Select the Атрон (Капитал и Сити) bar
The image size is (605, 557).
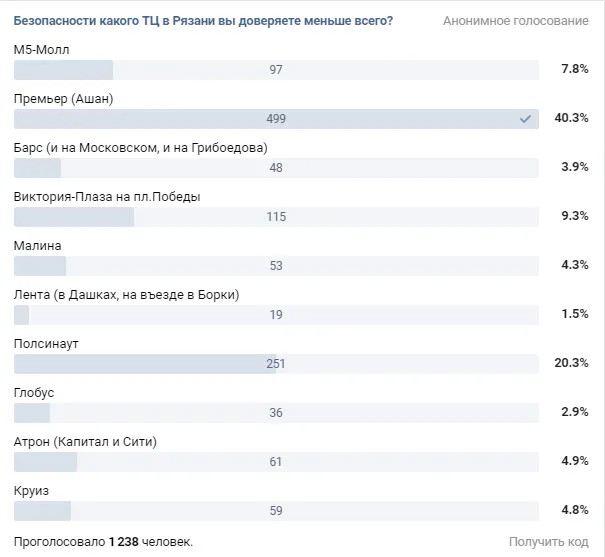click(276, 462)
